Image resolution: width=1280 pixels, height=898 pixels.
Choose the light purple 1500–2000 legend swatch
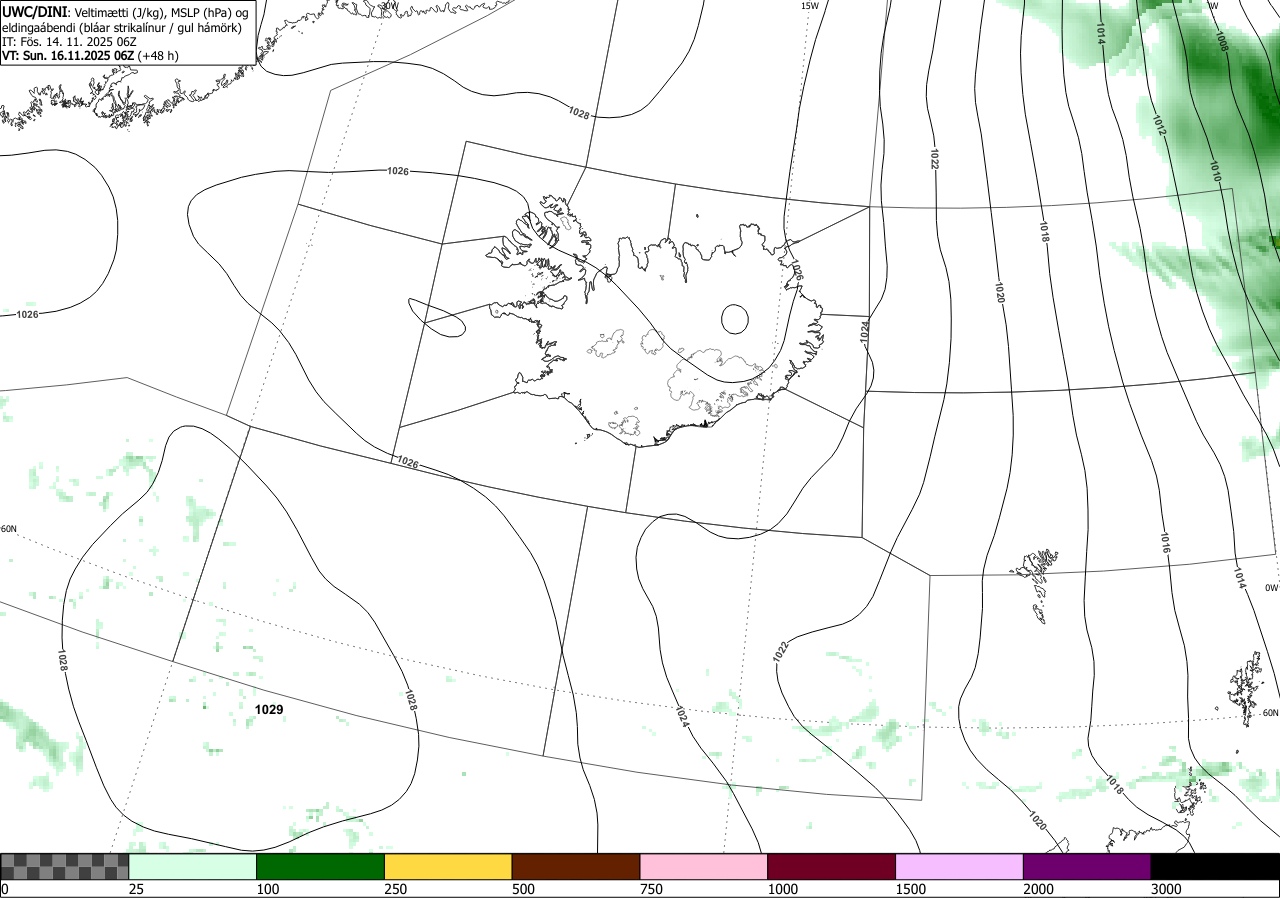click(960, 866)
